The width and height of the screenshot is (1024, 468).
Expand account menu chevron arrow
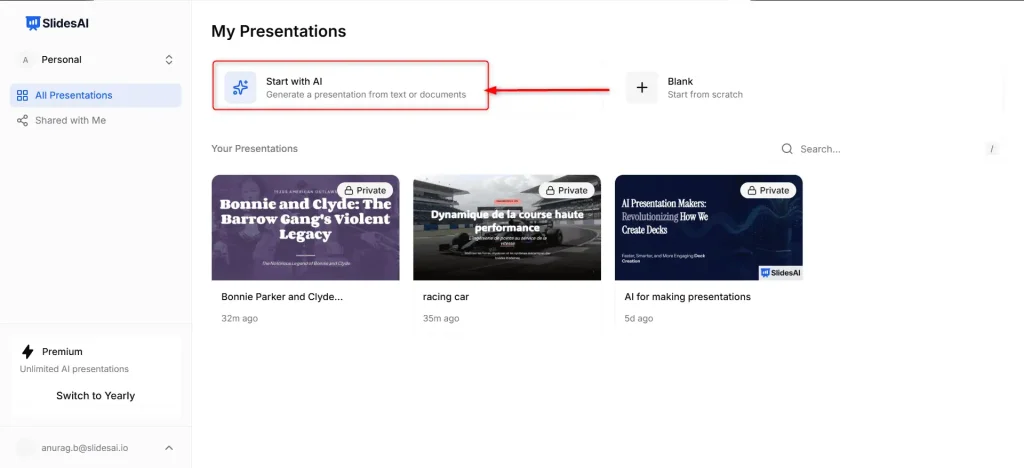tap(168, 448)
